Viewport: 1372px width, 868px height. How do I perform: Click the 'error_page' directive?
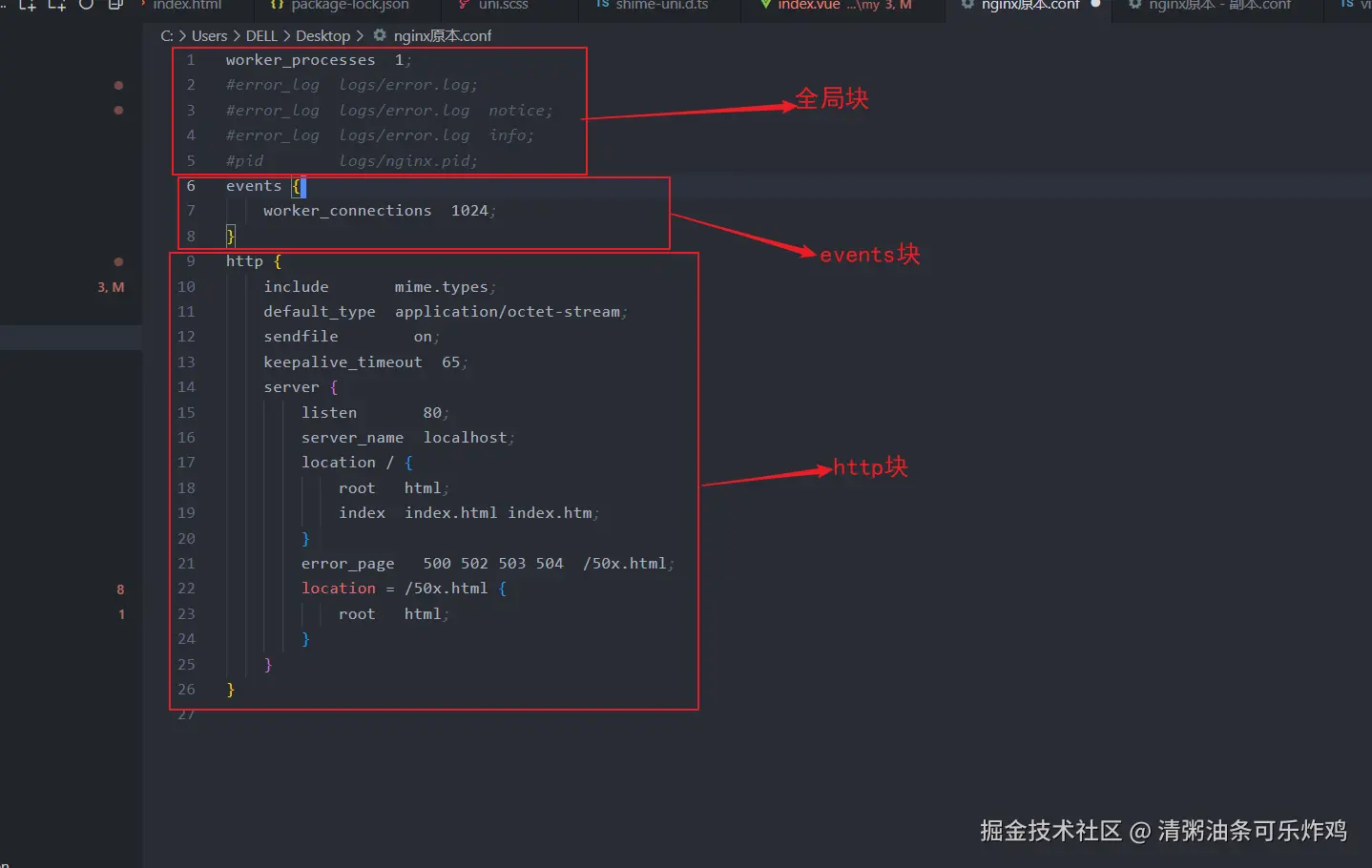click(347, 564)
